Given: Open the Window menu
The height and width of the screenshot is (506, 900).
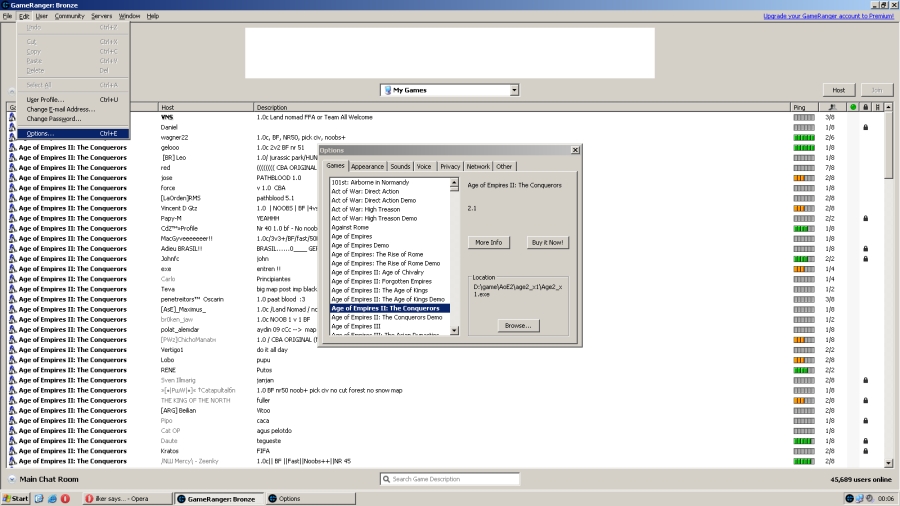Looking at the screenshot, I should [x=129, y=16].
